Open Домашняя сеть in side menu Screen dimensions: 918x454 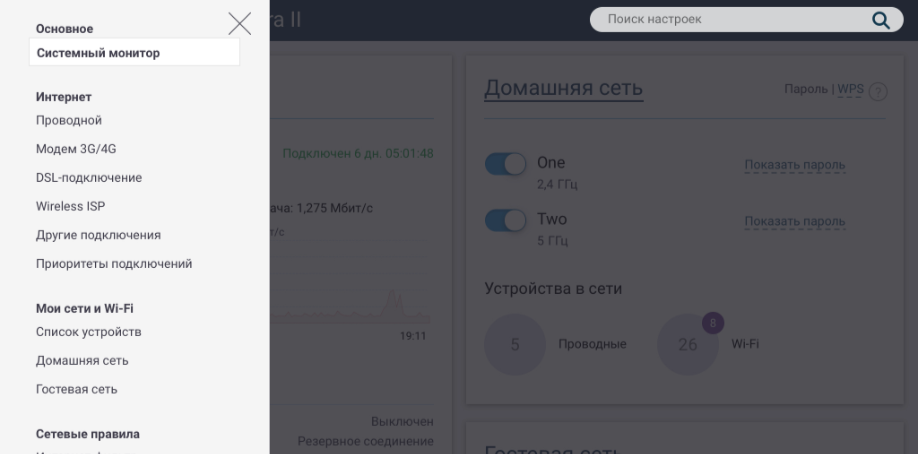[x=82, y=360]
